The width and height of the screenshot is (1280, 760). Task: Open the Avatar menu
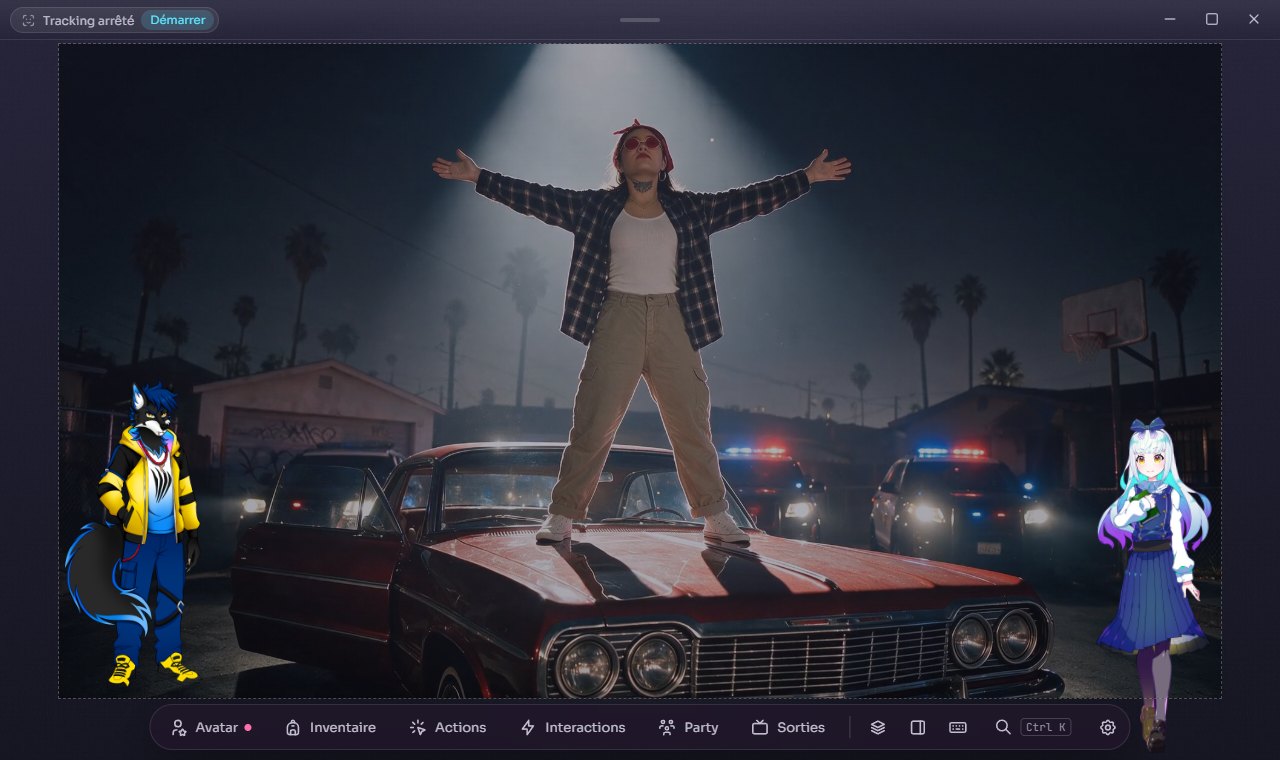click(211, 727)
